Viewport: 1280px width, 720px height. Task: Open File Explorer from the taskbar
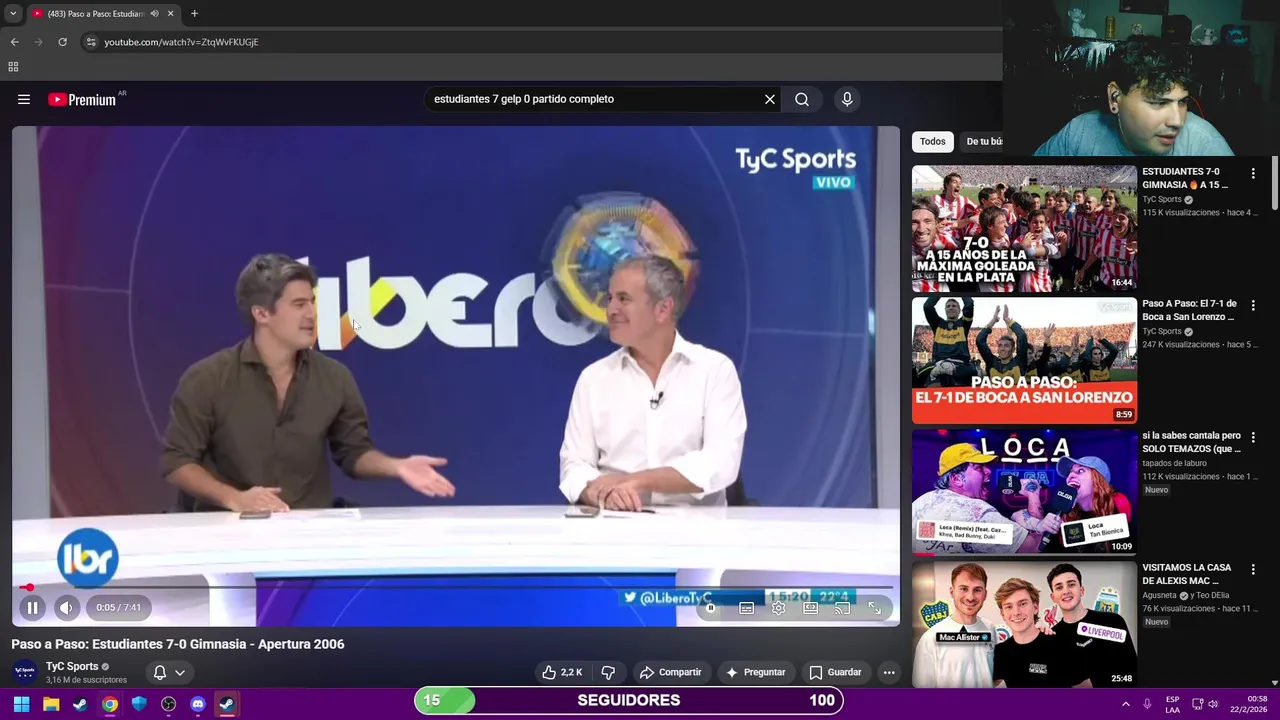tap(51, 704)
